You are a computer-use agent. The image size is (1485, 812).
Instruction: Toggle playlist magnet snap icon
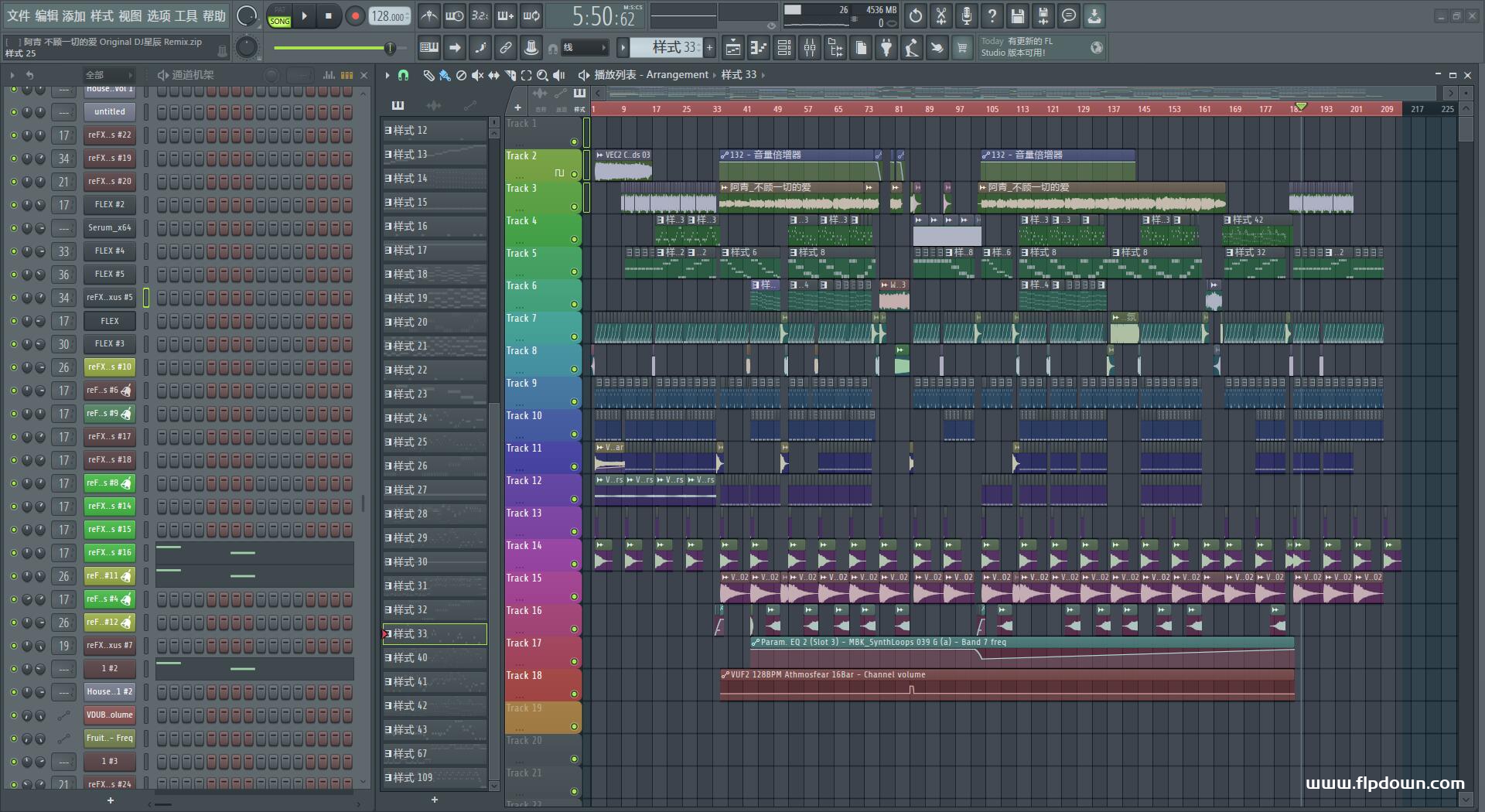403,75
